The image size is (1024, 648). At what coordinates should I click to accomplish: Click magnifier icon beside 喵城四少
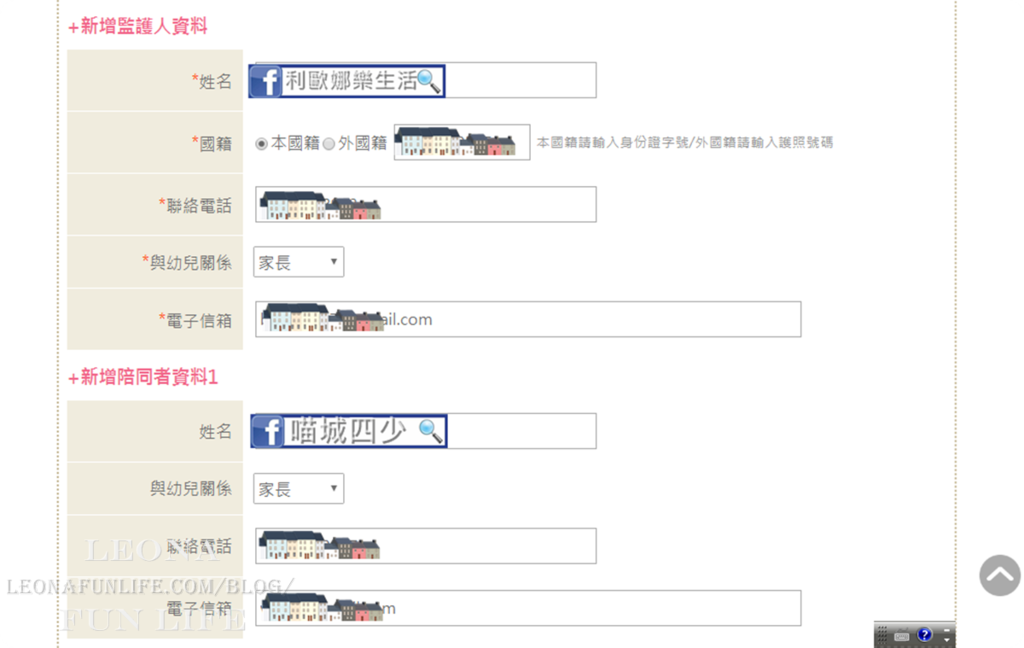(x=432, y=431)
